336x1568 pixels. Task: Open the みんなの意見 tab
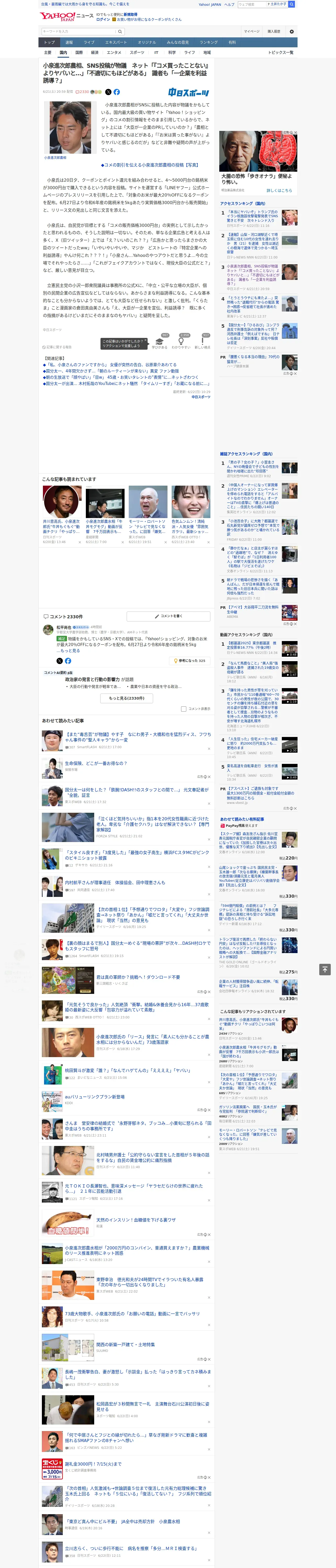click(177, 43)
